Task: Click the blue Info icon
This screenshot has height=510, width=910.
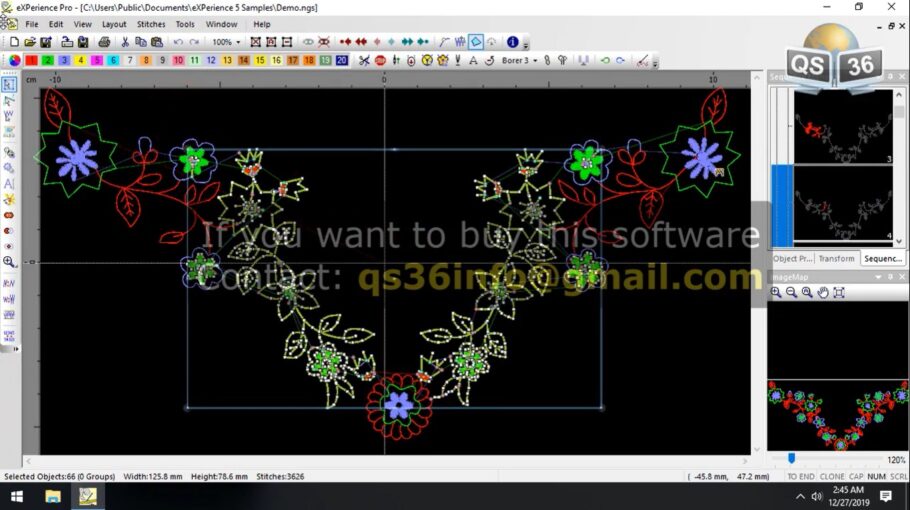Action: coord(512,42)
